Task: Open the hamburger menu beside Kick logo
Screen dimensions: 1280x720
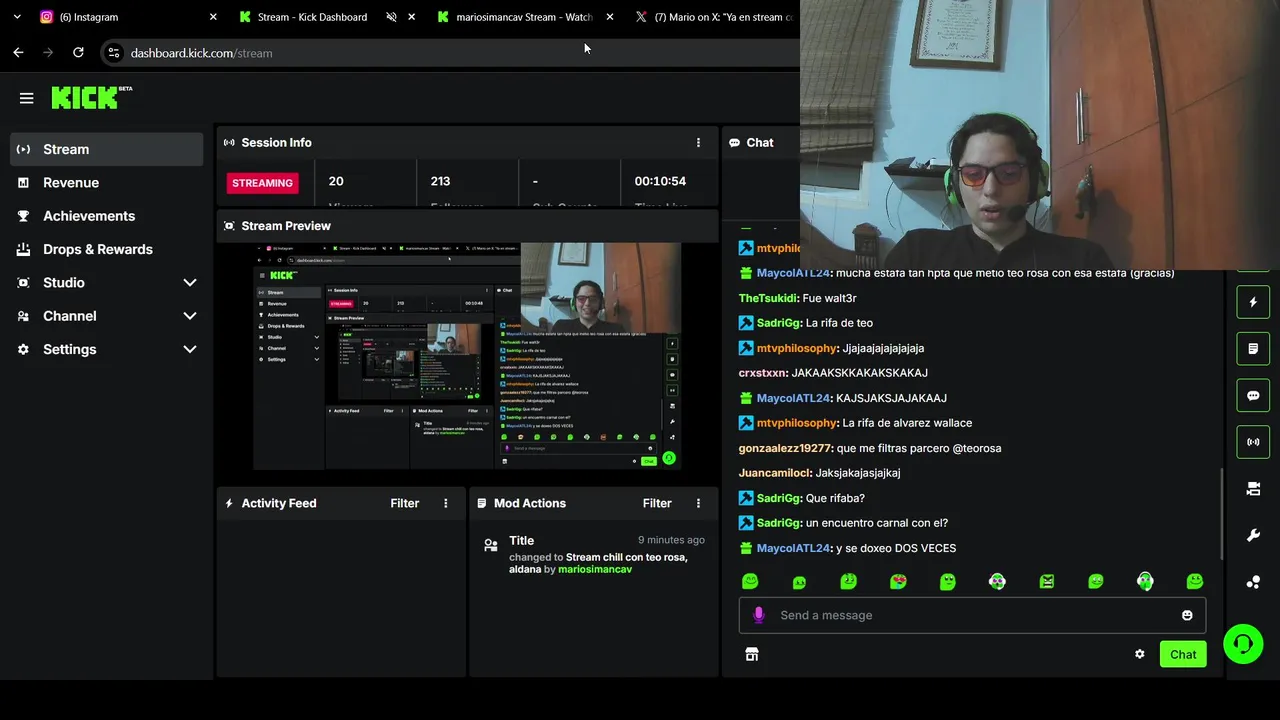Action: click(26, 98)
